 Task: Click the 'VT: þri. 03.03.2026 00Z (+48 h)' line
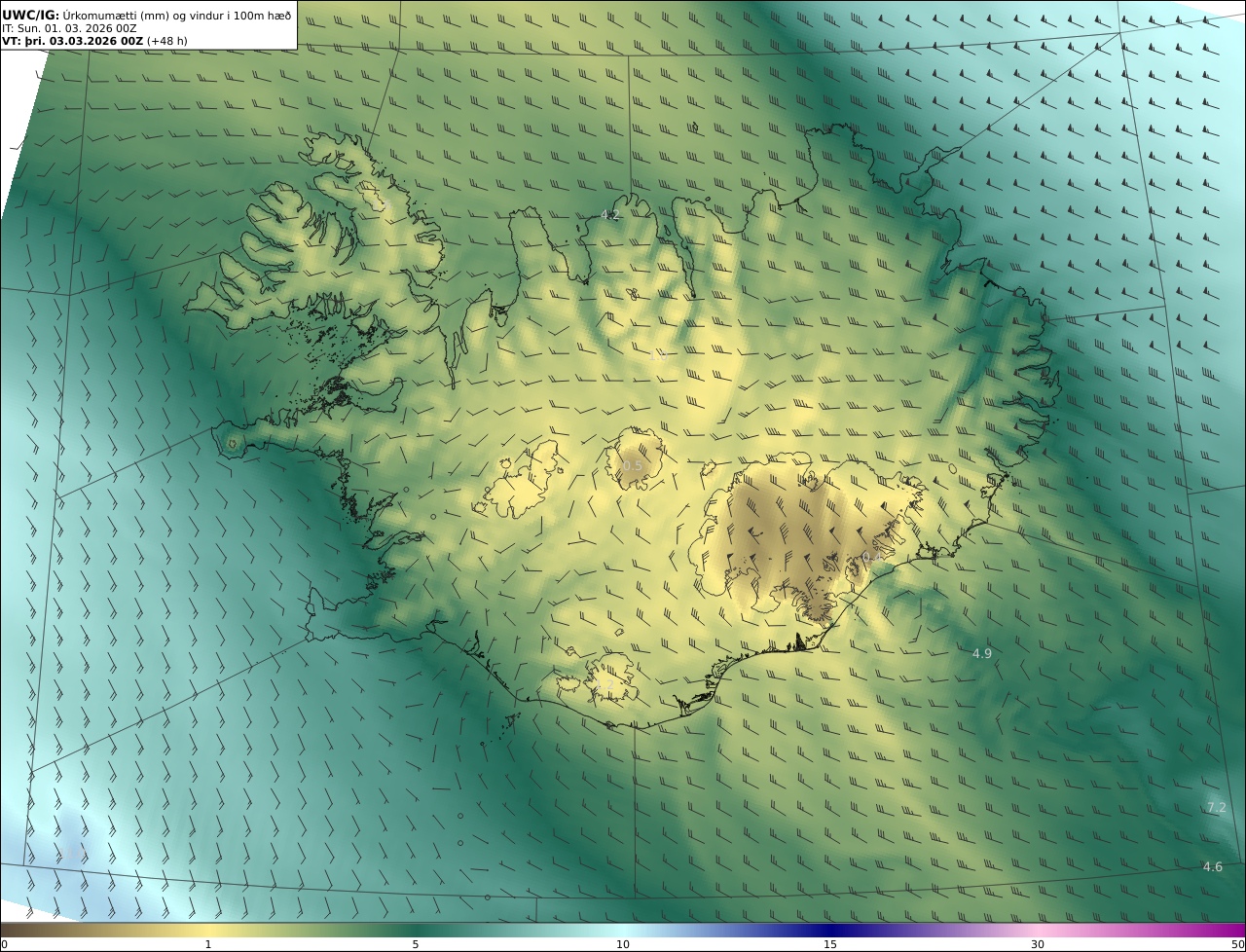click(x=95, y=41)
